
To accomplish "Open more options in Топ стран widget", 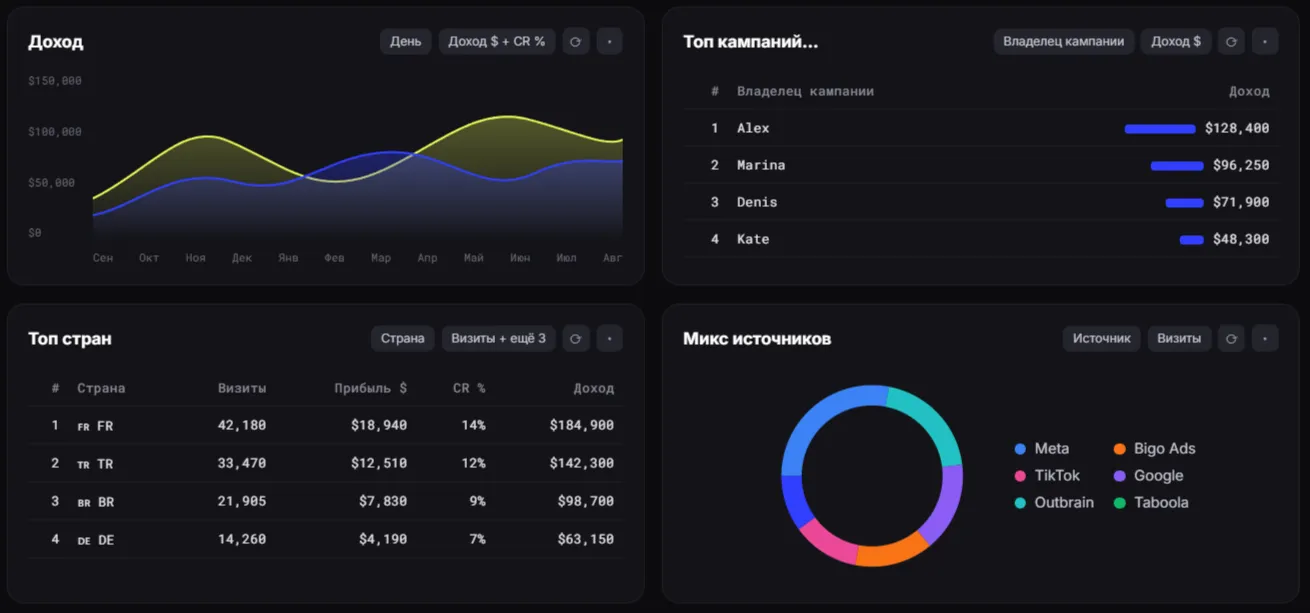I will (609, 338).
